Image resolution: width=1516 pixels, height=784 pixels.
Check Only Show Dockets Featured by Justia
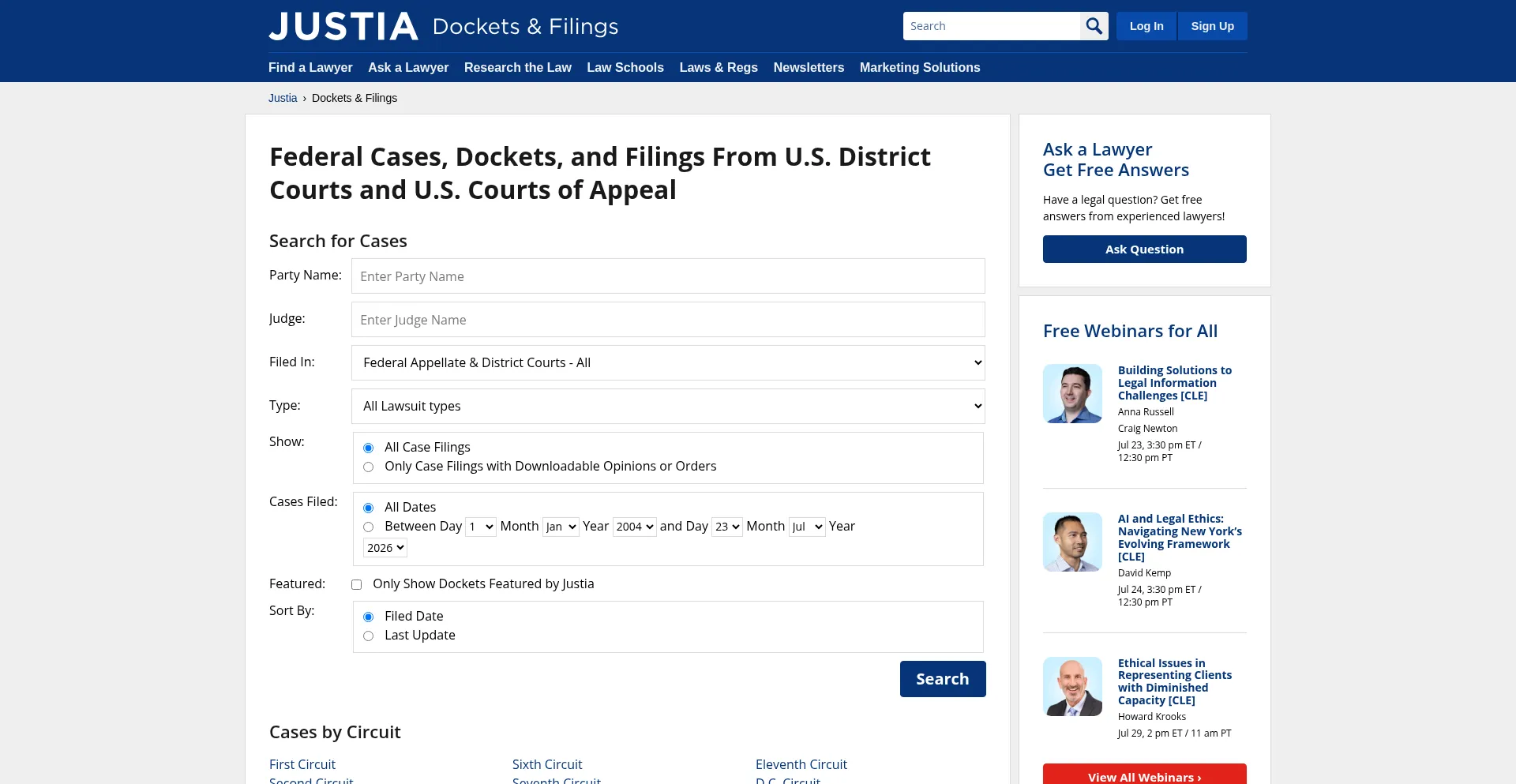(x=356, y=584)
